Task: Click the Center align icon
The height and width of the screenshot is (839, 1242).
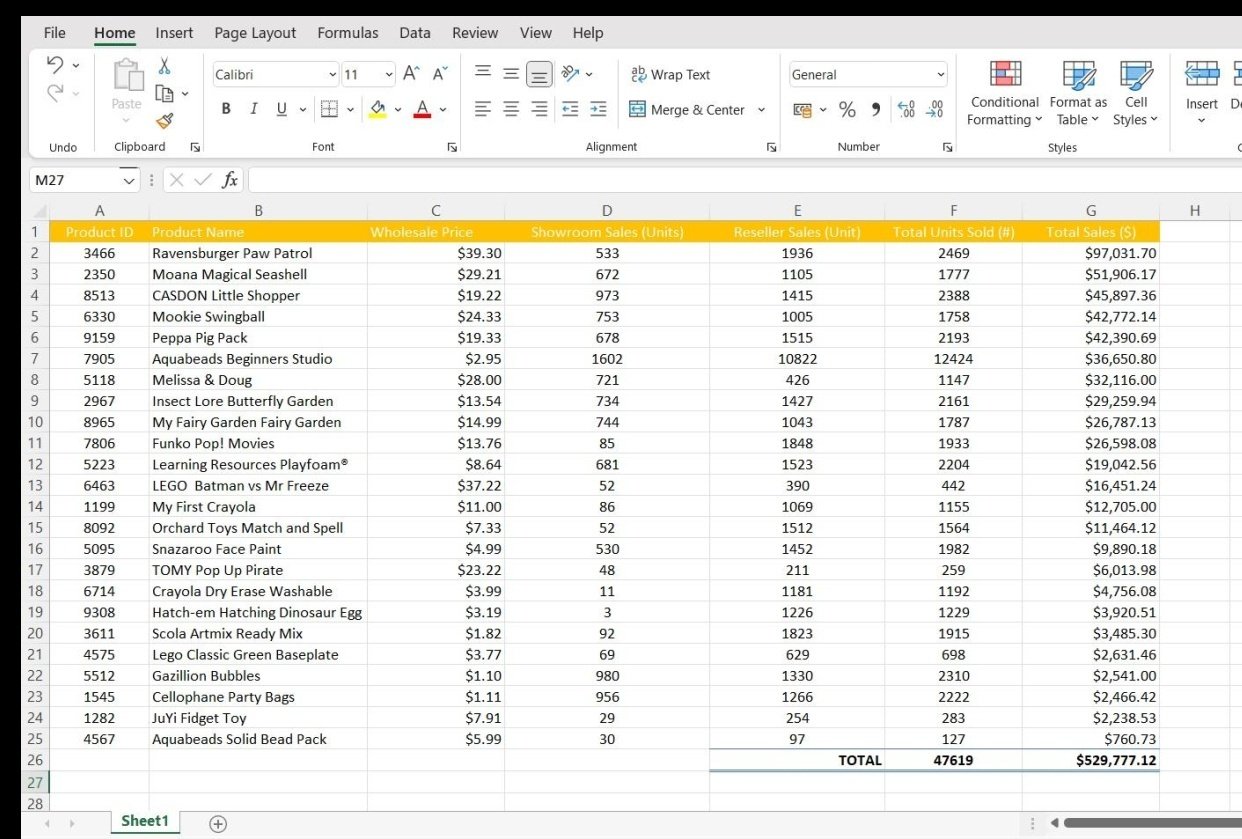Action: pos(511,110)
